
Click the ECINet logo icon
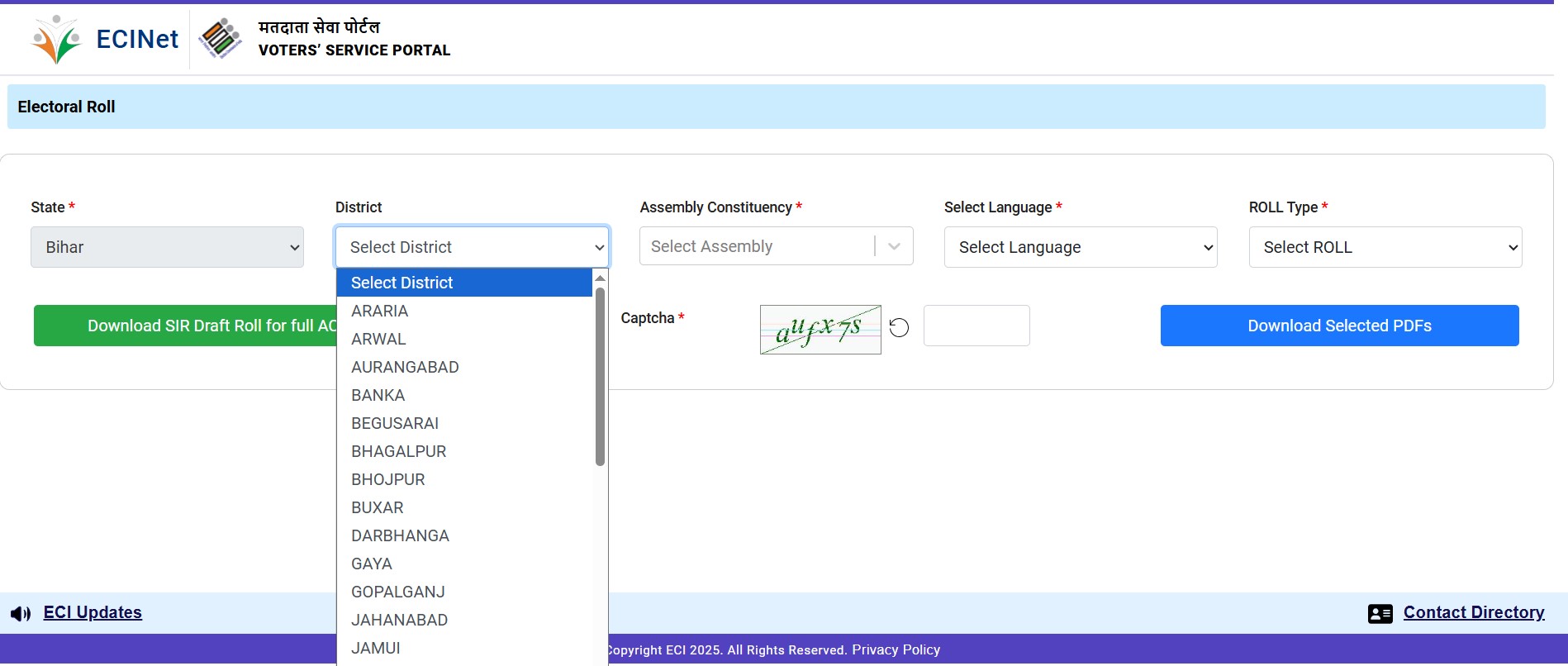click(x=56, y=39)
